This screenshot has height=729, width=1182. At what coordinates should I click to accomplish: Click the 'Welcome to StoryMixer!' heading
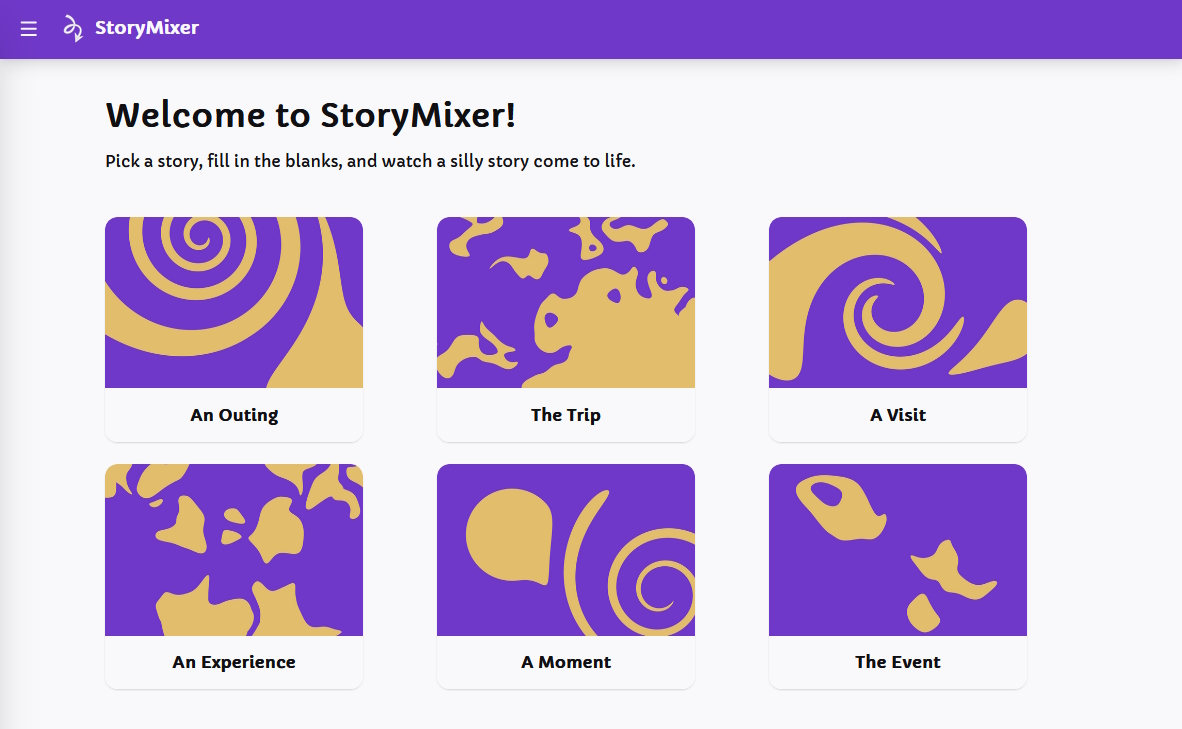[x=310, y=115]
